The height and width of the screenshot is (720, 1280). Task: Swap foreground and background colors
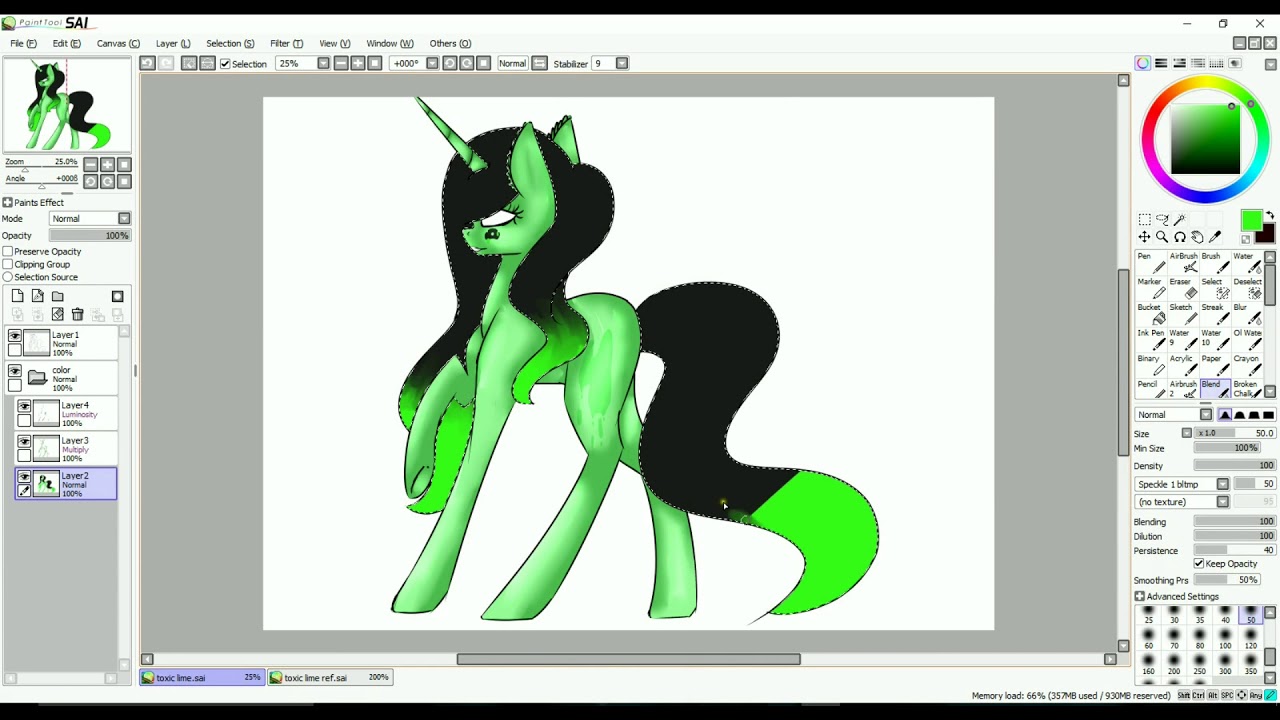[x=1270, y=216]
